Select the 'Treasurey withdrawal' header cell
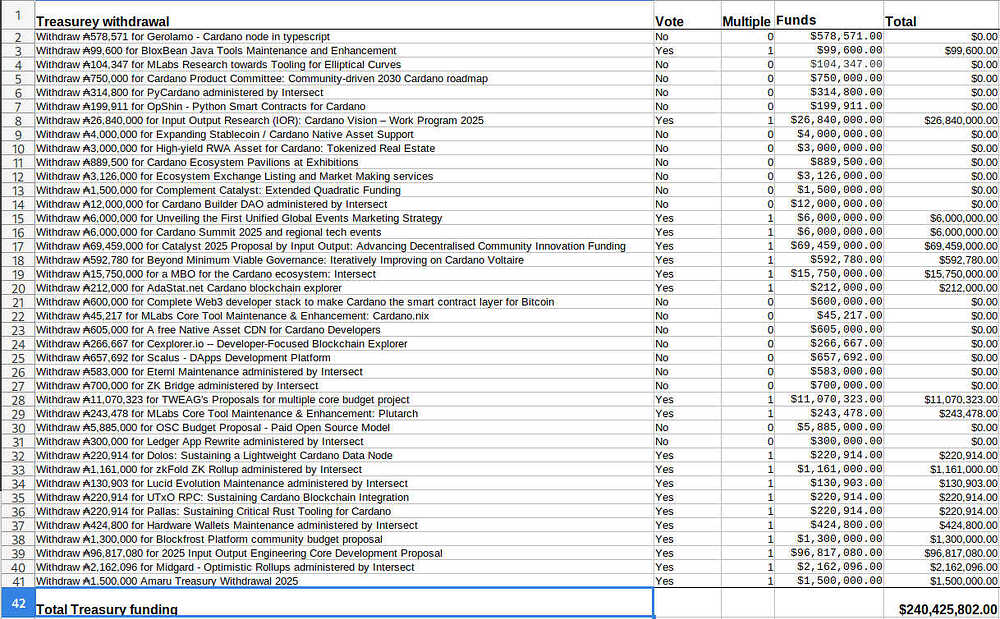This screenshot has height=619, width=1000. 344,15
